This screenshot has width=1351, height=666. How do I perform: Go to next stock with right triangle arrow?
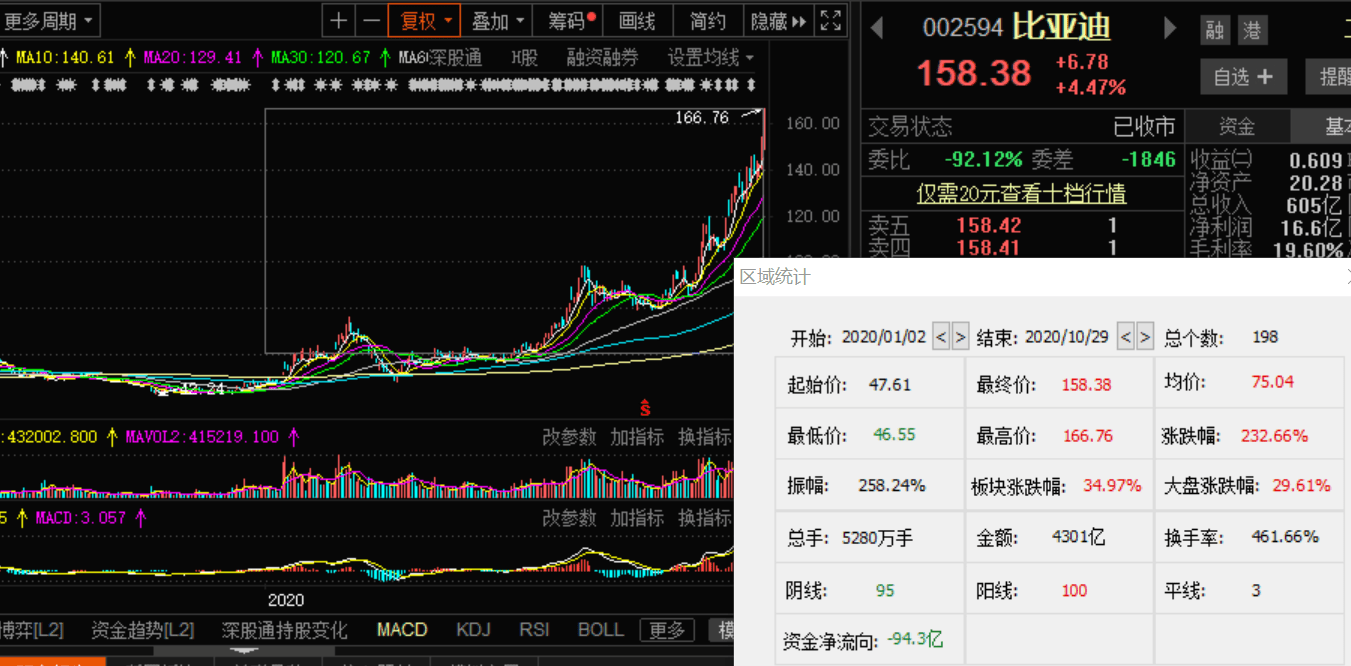(x=1170, y=28)
